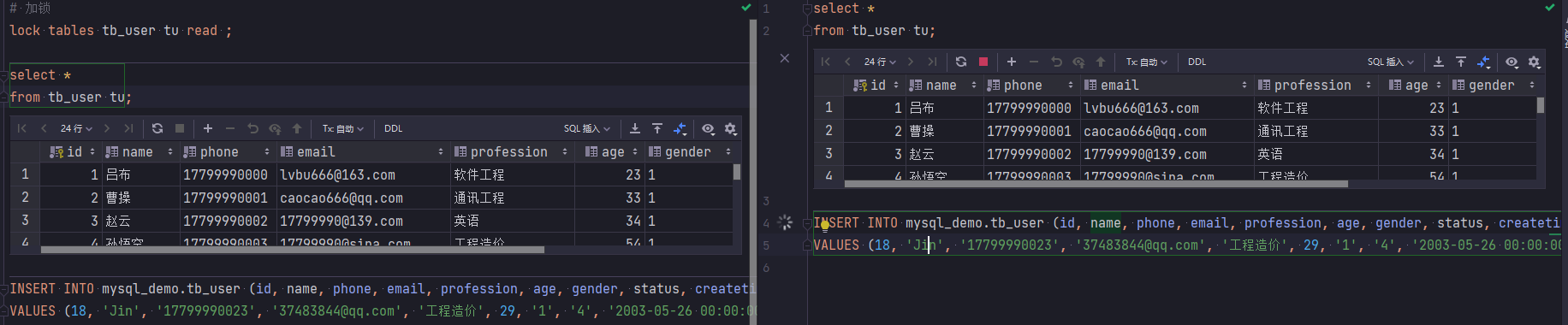Click compare data icon in left grid toolbar
The height and width of the screenshot is (325, 1568).
[680, 128]
